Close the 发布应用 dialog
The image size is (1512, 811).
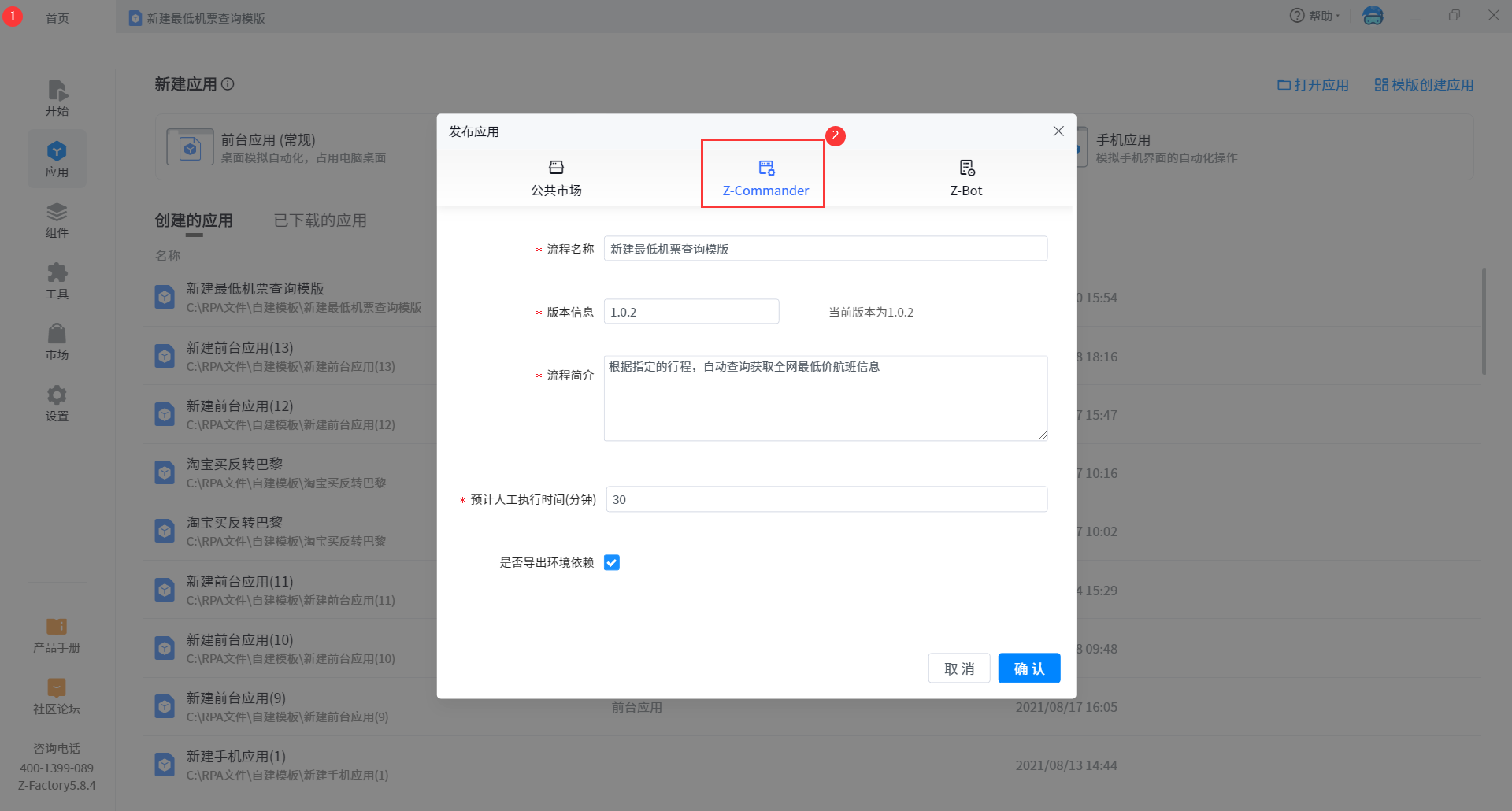tap(1058, 131)
